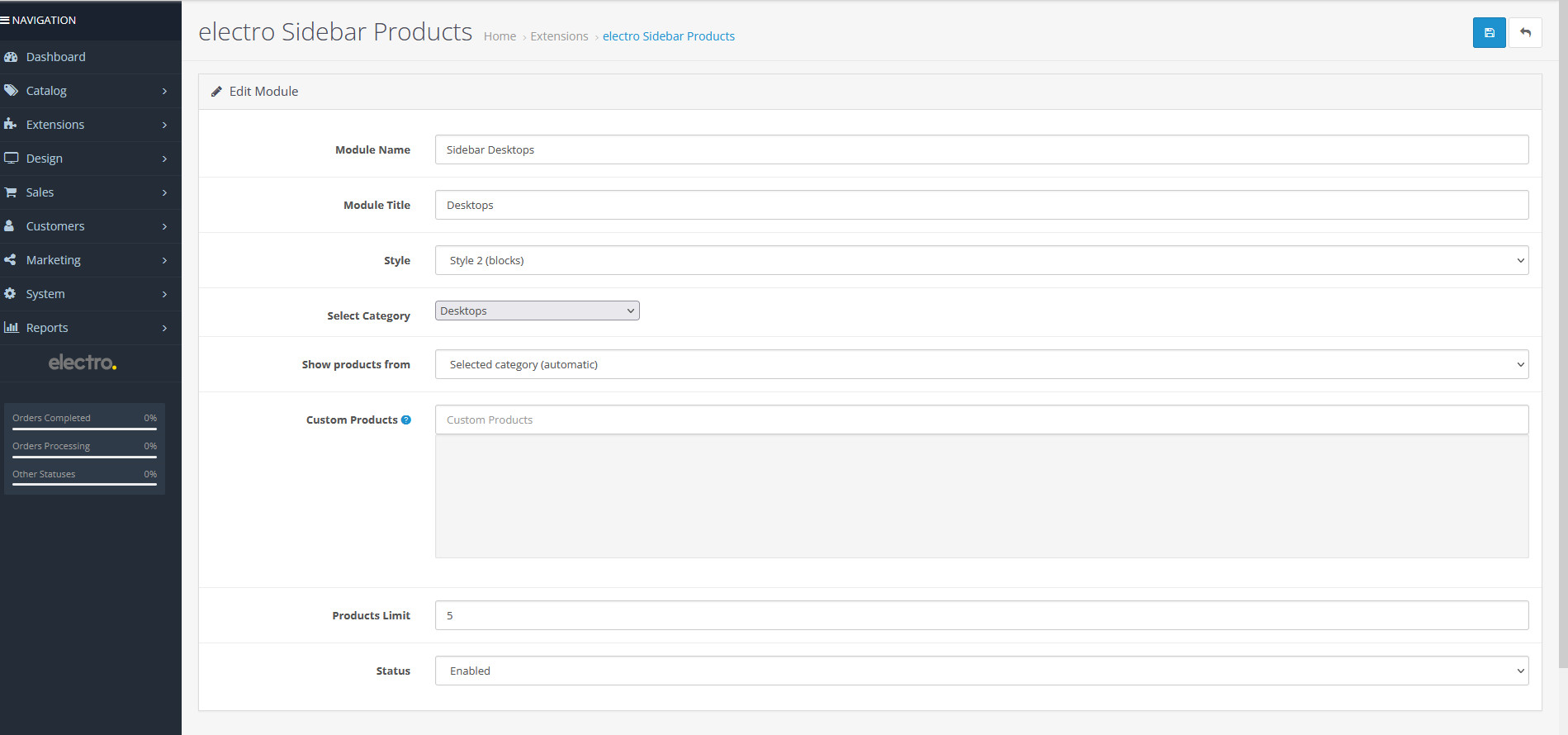Open the Status Enabled dropdown
The width and height of the screenshot is (1568, 735).
[x=982, y=671]
